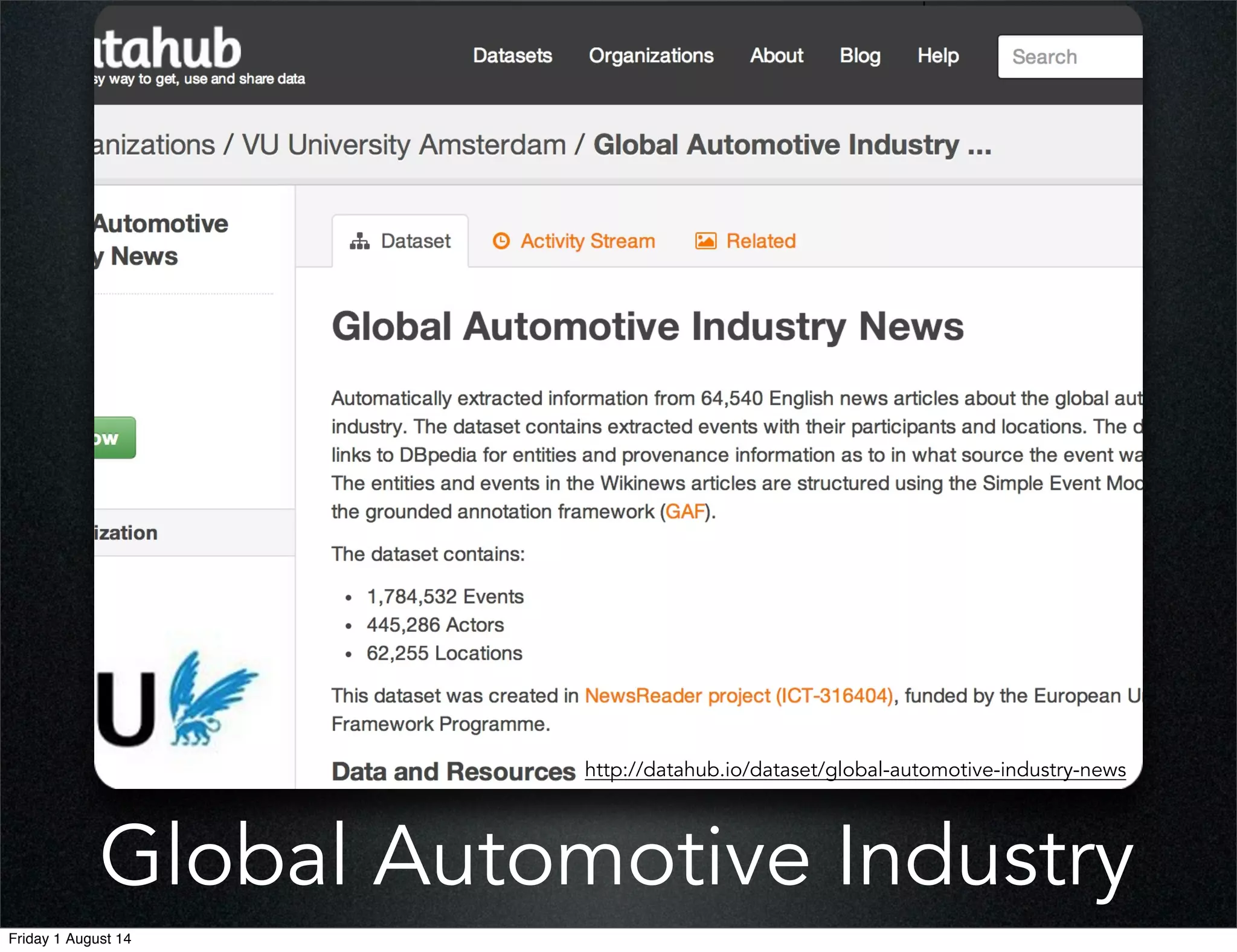The image size is (1237, 952).
Task: Open Global Automotive Industry breadcrumb
Action: click(792, 145)
